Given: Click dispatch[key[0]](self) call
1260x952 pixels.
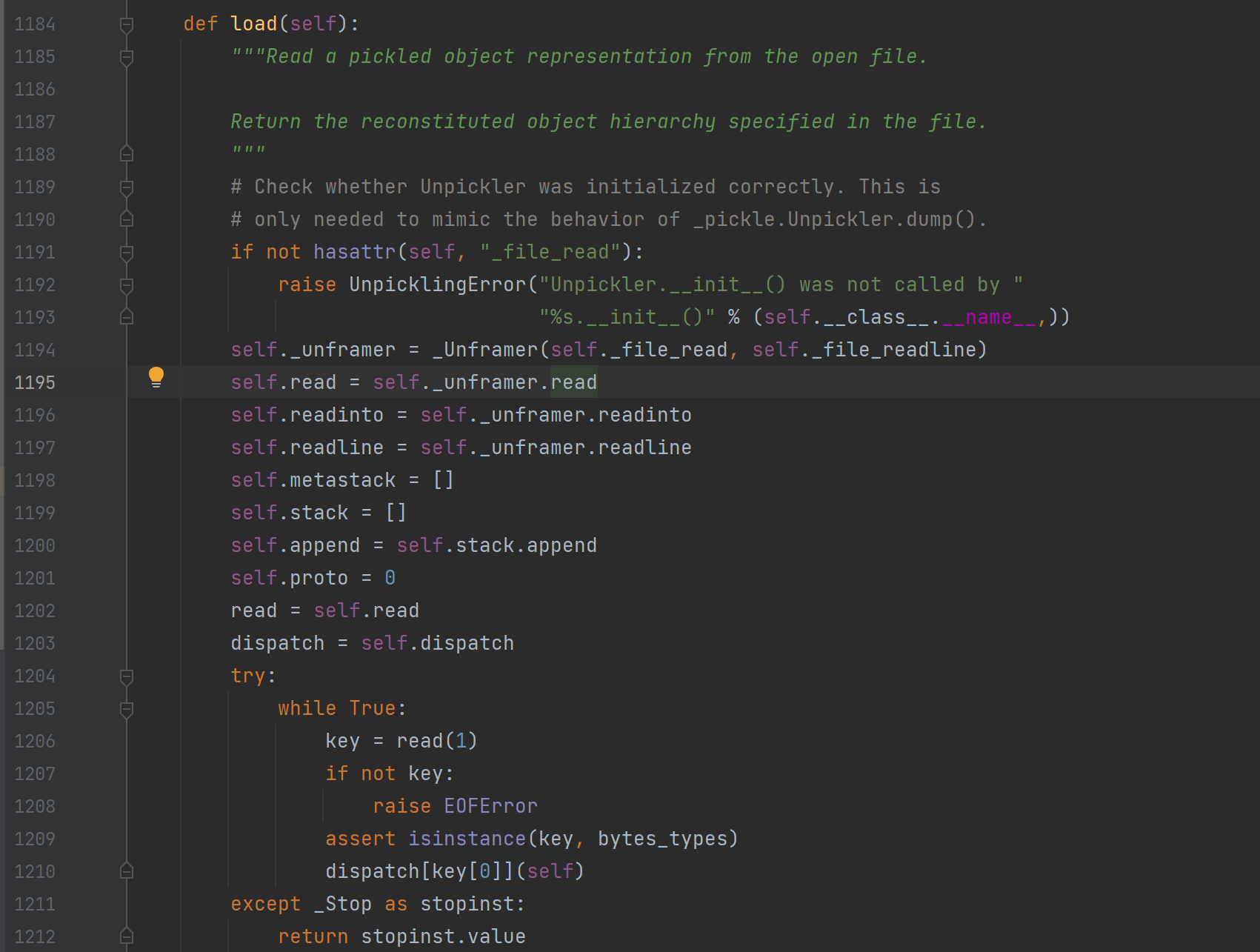Looking at the screenshot, I should [x=455, y=871].
